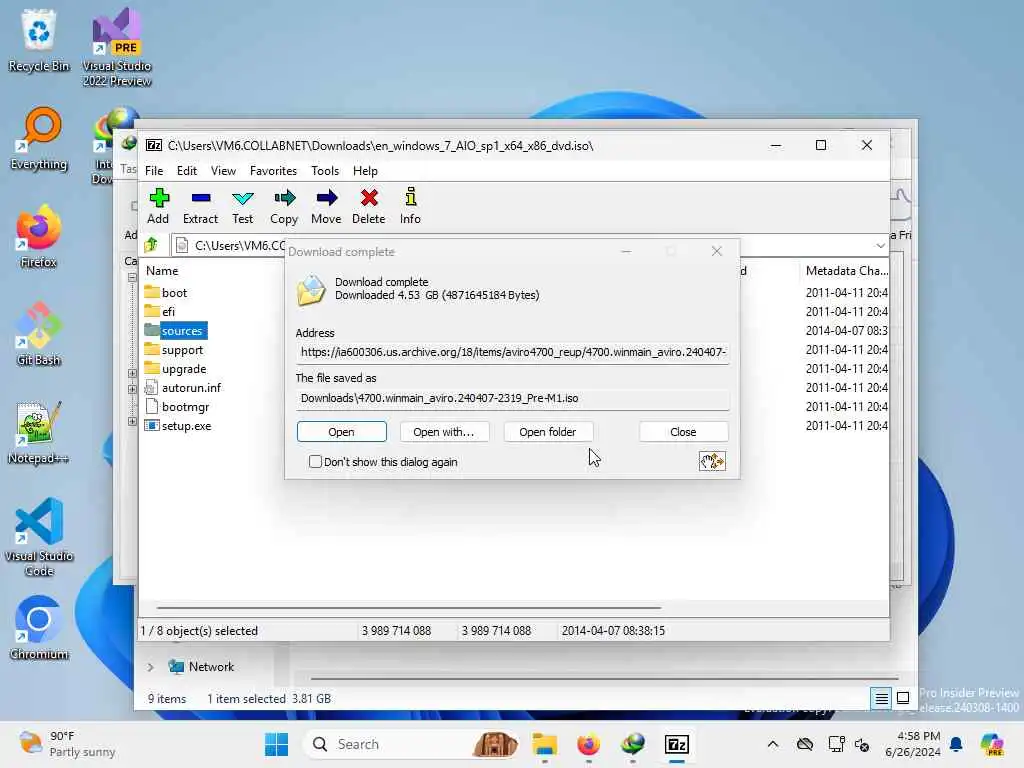Select the setup.exe file

(178, 425)
